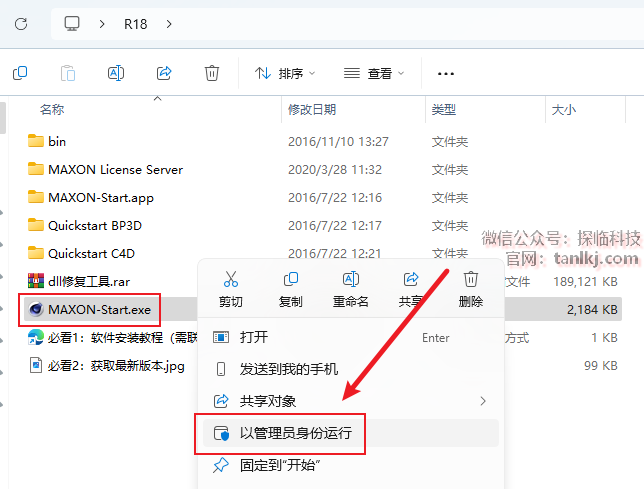Choose 删除 Delete in context menu
The height and width of the screenshot is (489, 644).
click(471, 289)
